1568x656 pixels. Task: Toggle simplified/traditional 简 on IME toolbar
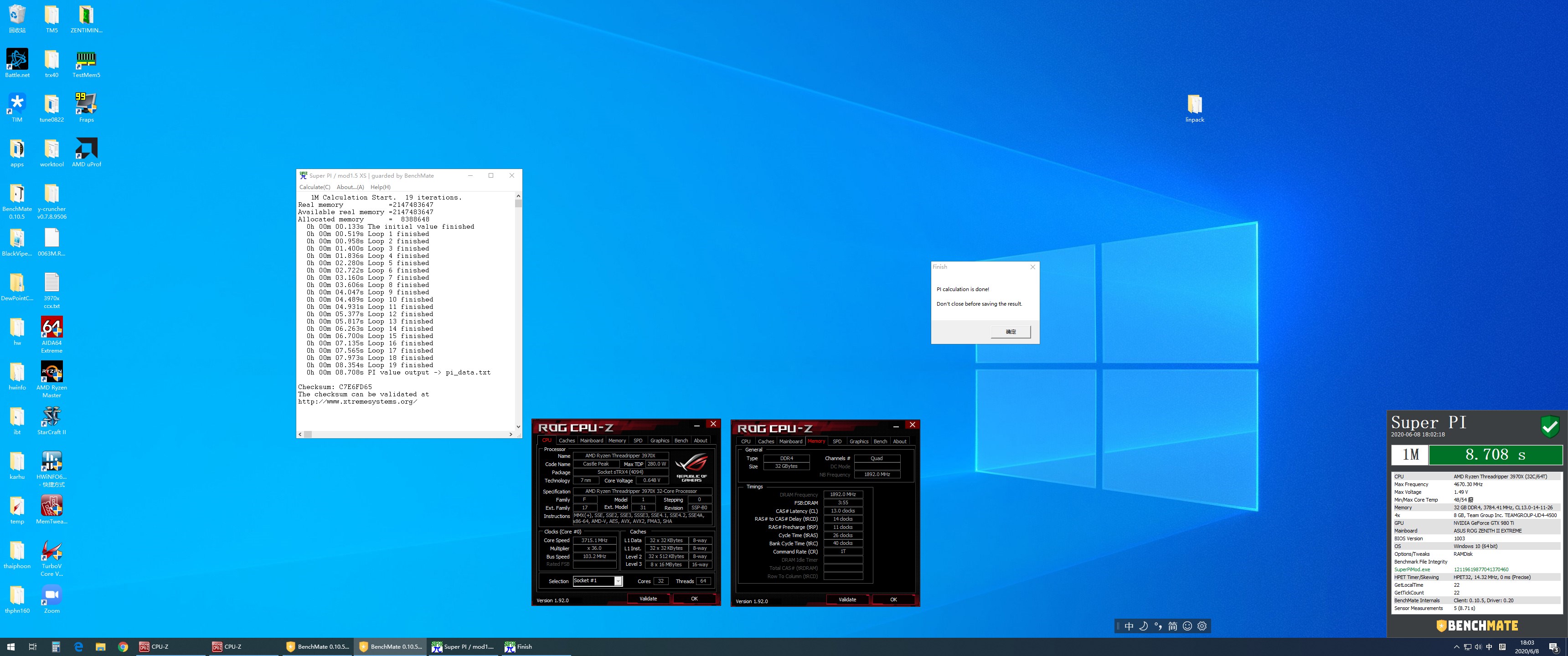pyautogui.click(x=1172, y=625)
